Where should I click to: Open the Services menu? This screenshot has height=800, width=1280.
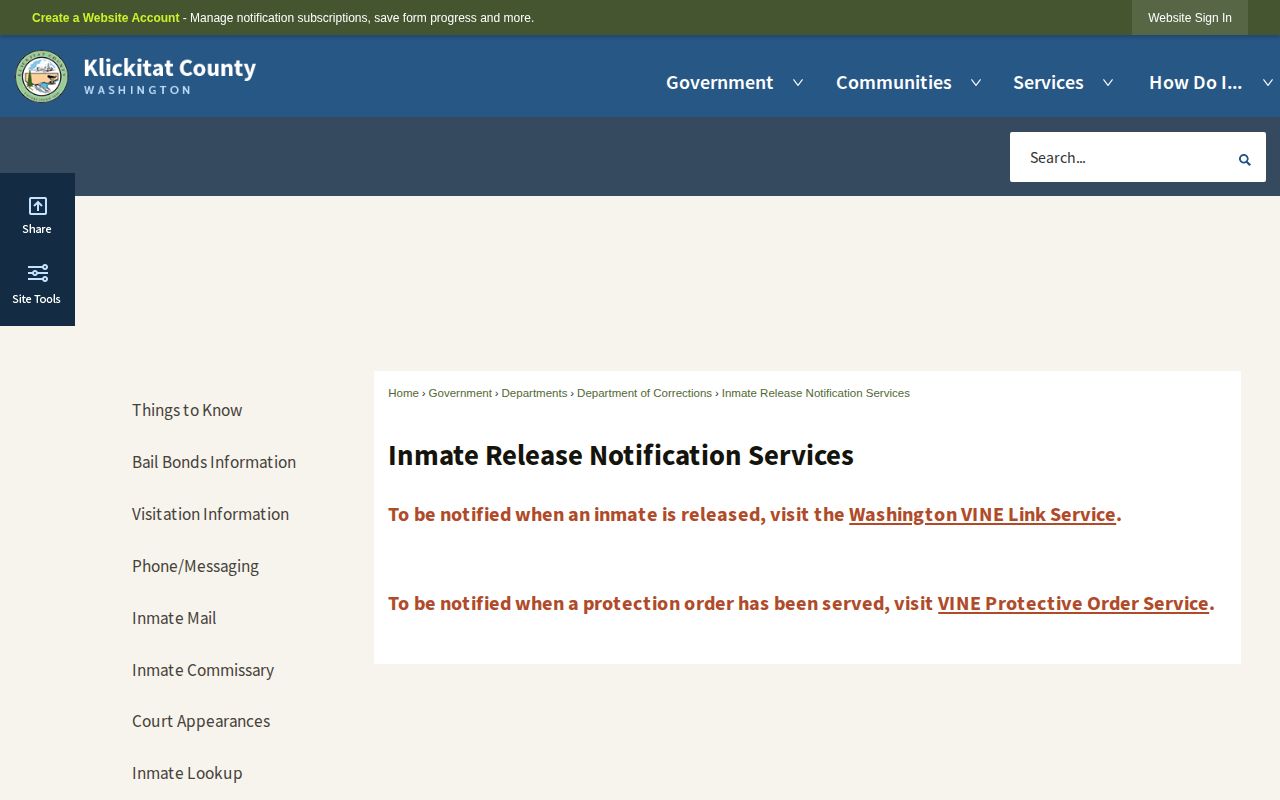(1048, 83)
